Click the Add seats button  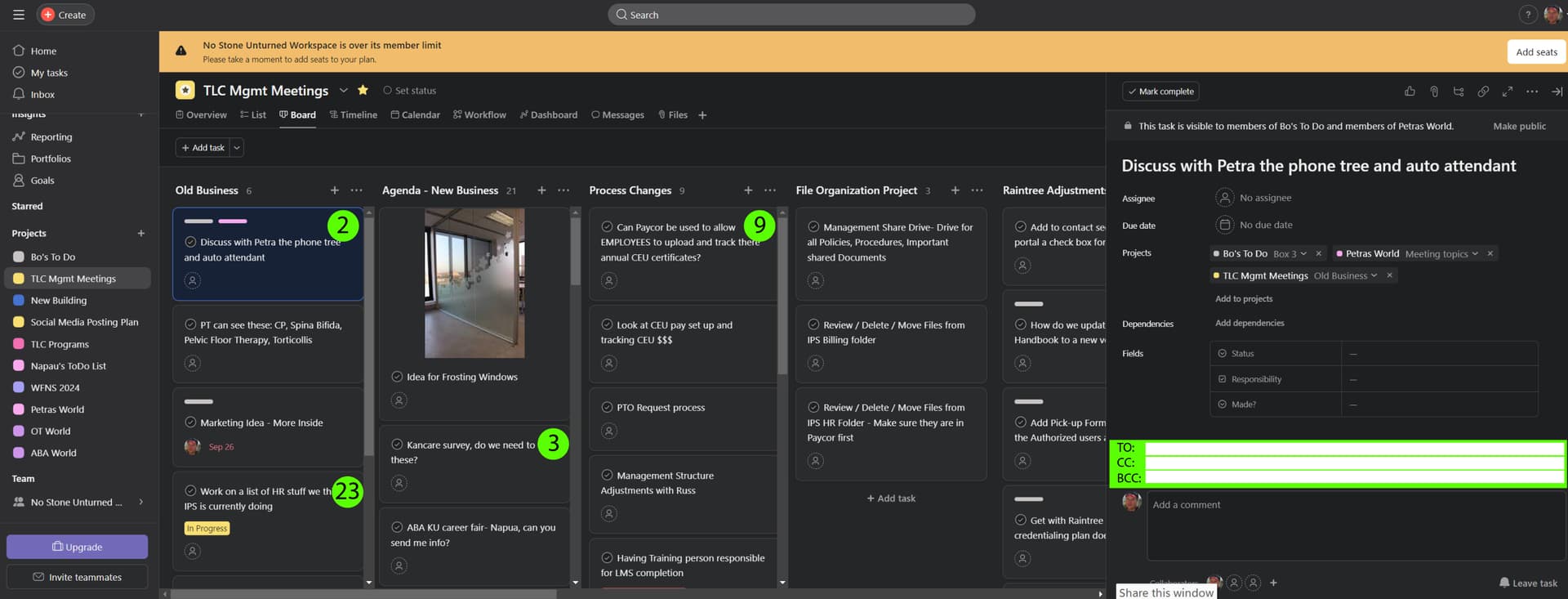pyautogui.click(x=1535, y=52)
